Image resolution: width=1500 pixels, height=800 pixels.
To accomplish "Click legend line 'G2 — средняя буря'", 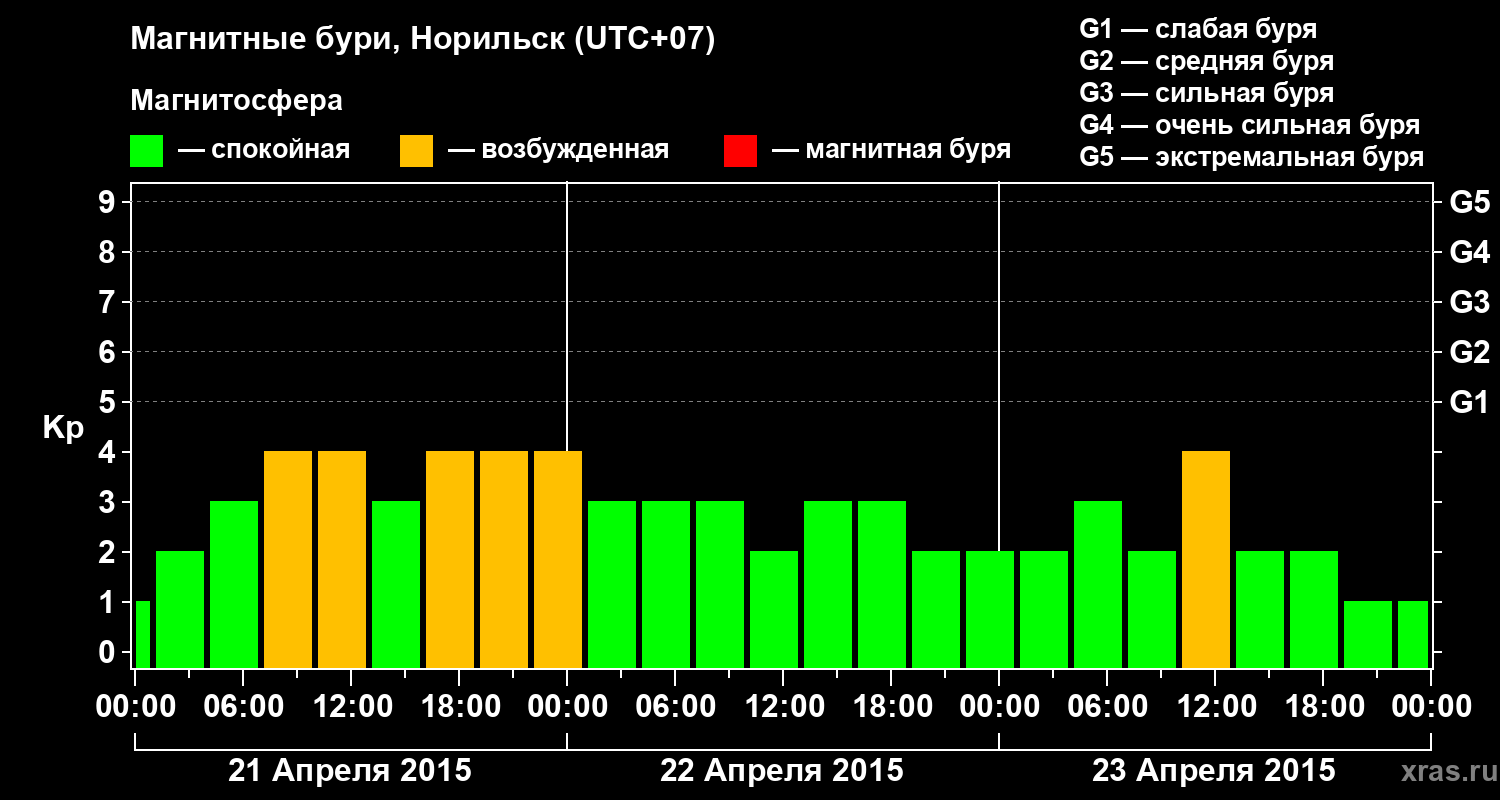I will [x=1207, y=61].
